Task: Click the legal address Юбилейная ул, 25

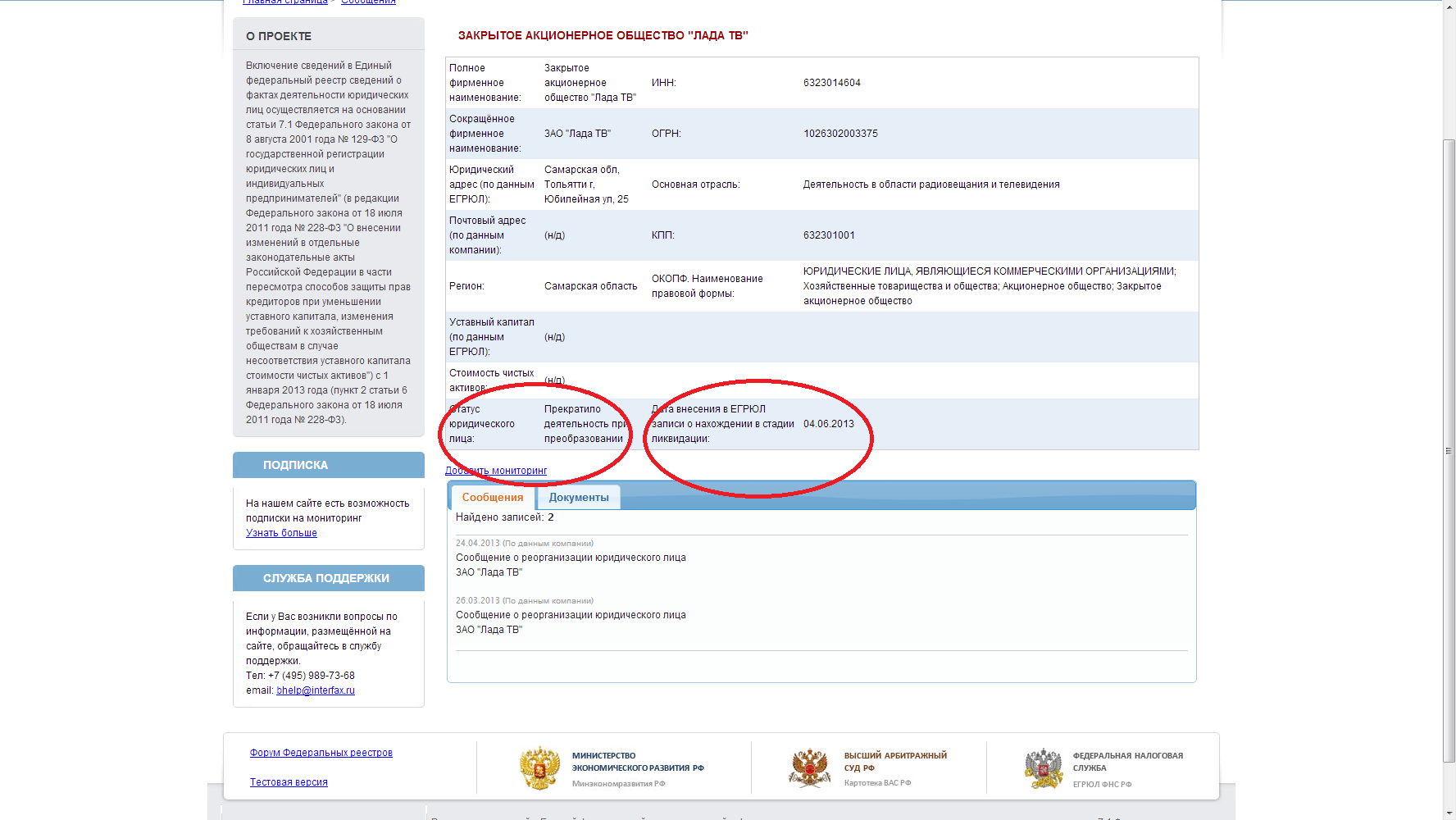Action: point(586,199)
